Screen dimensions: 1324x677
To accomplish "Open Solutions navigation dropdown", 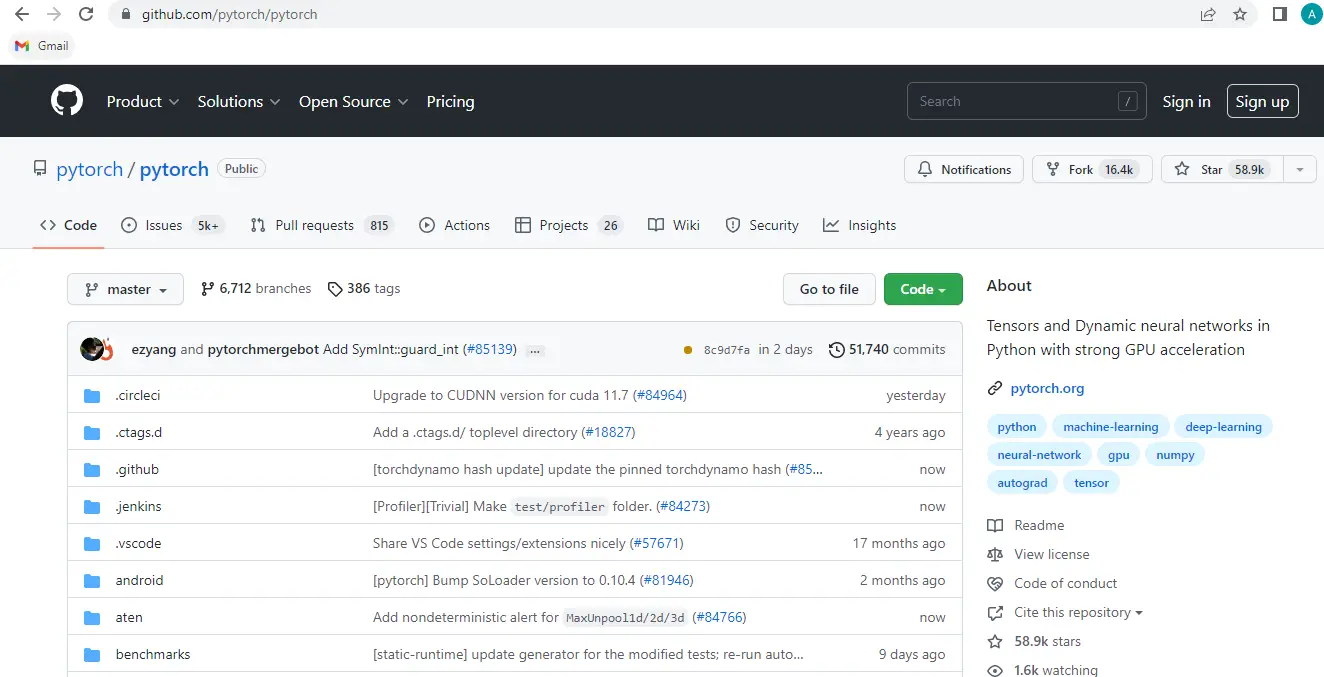I will [239, 101].
